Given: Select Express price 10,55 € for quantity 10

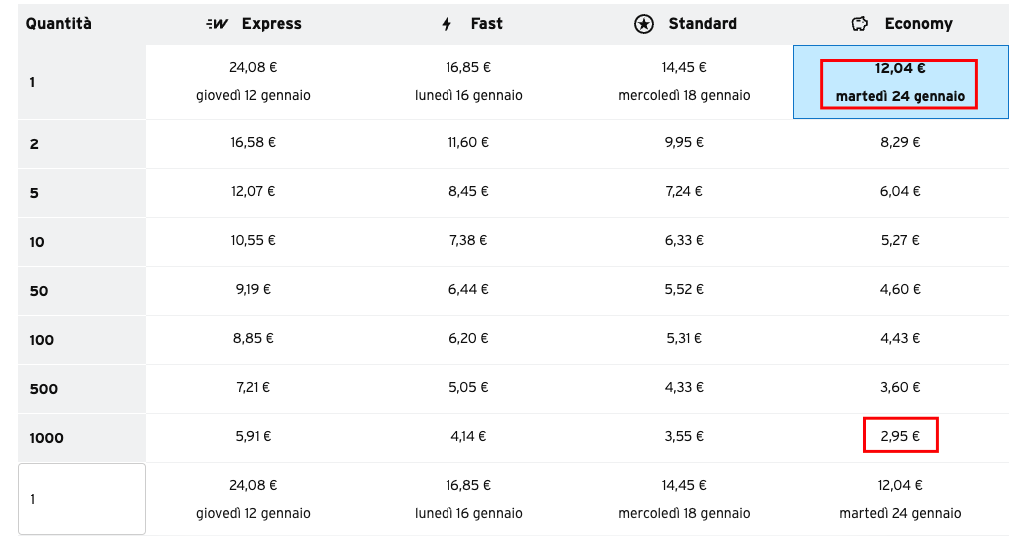Looking at the screenshot, I should [253, 240].
